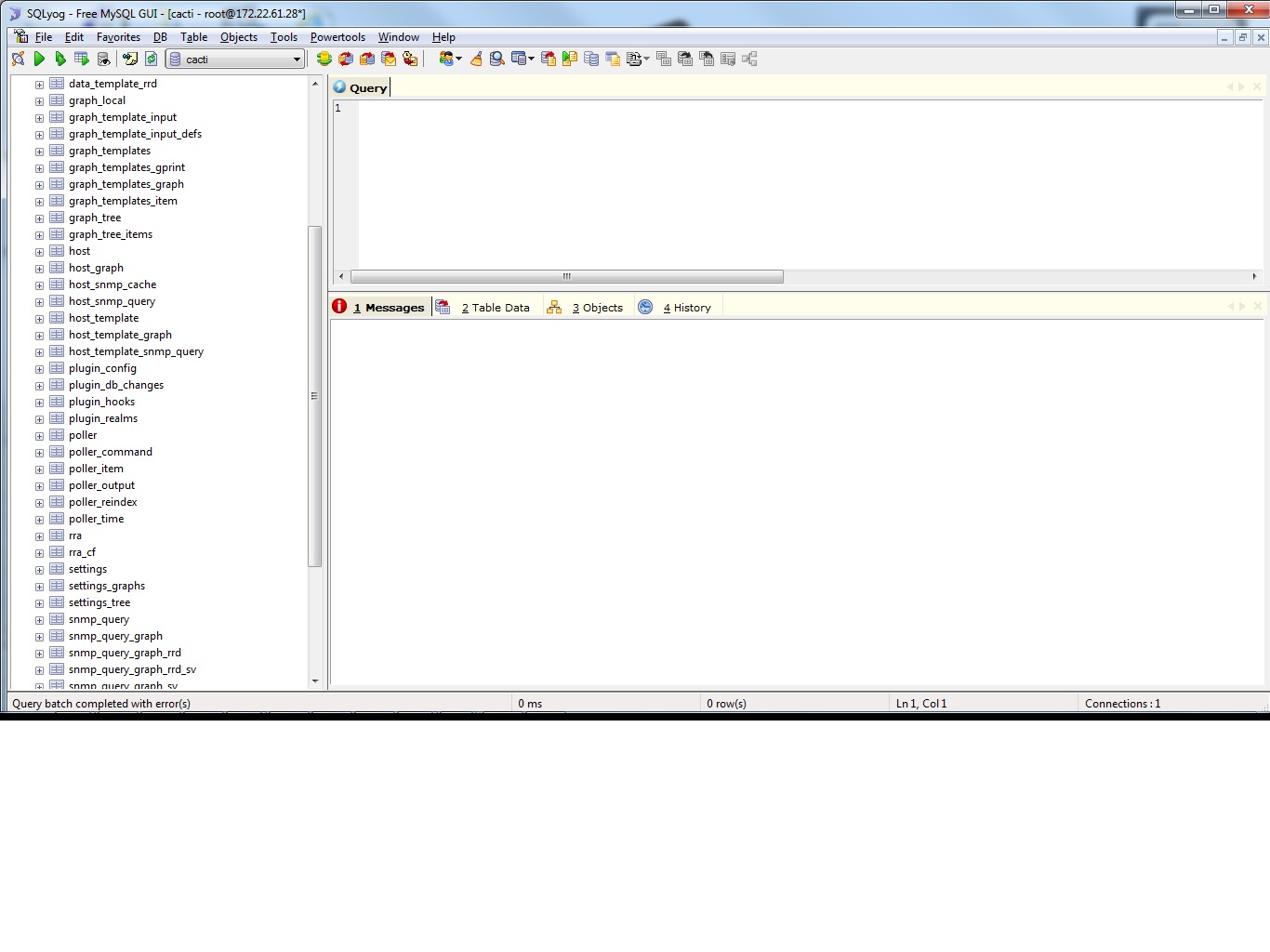
Task: Select the Query tab
Action: (361, 87)
